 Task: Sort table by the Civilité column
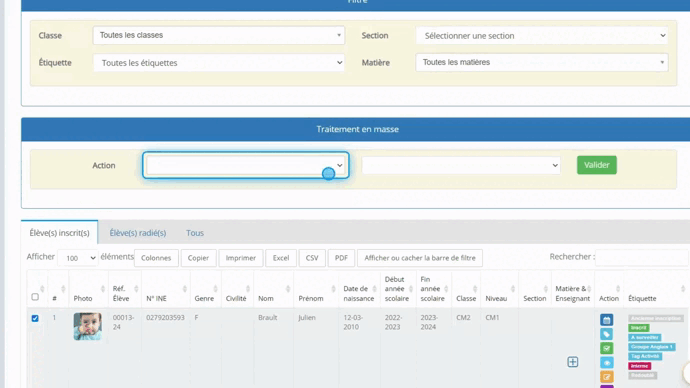point(237,289)
